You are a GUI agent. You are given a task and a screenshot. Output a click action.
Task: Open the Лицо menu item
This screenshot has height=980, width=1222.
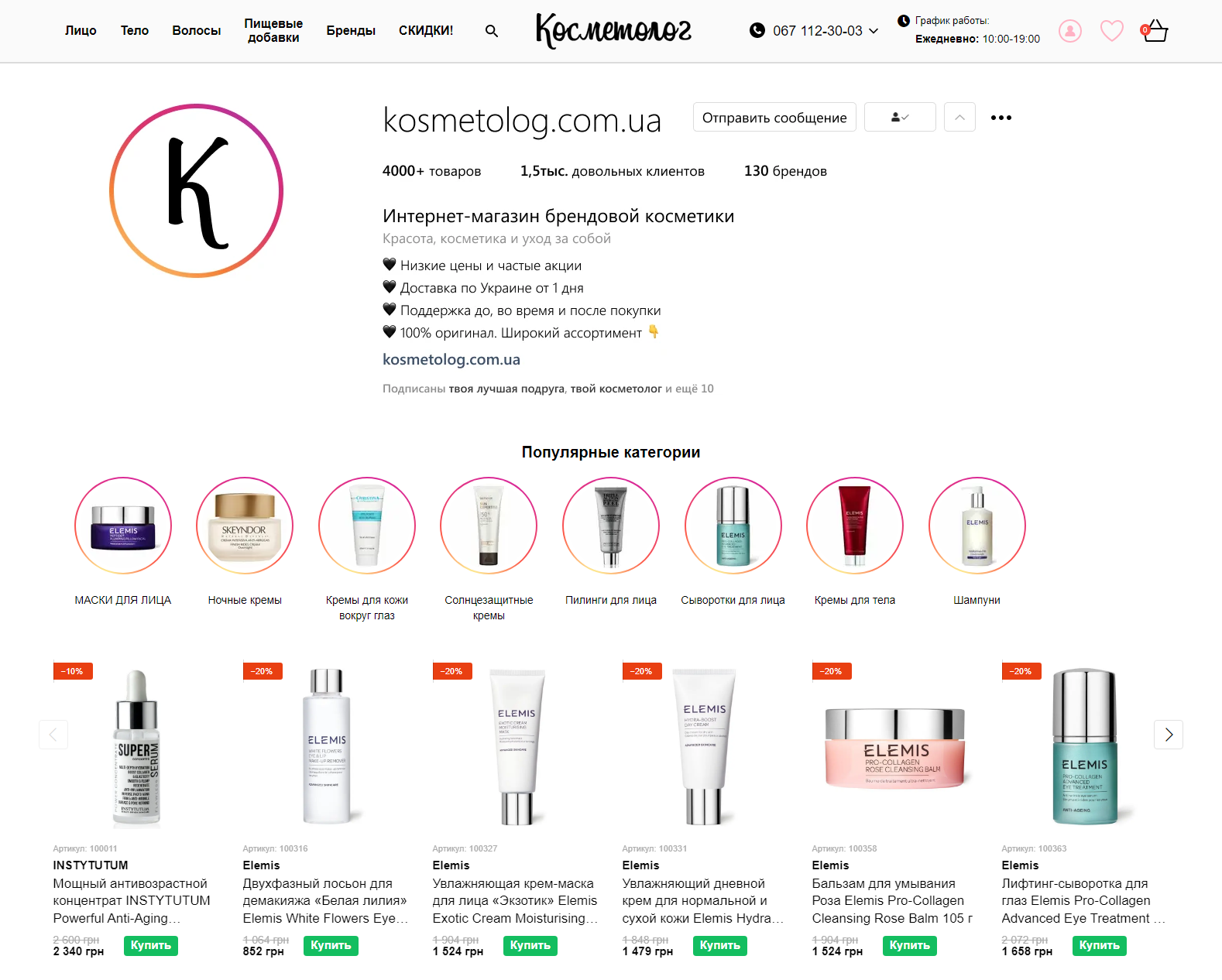[x=81, y=31]
